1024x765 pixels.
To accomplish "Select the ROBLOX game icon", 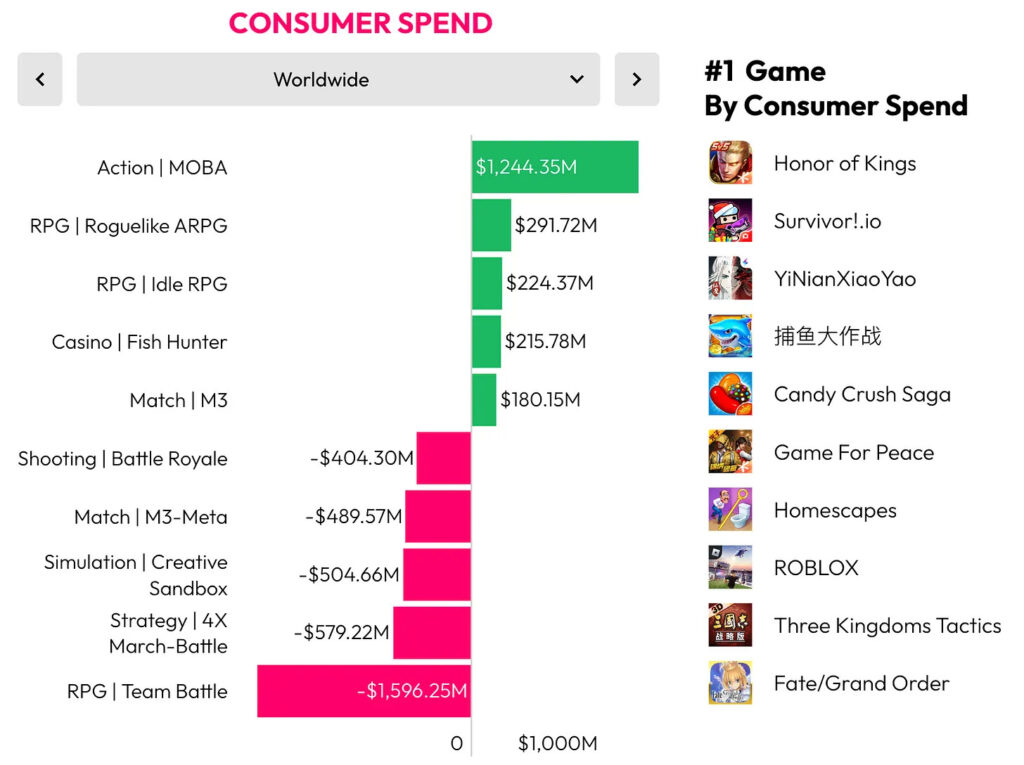I will pos(730,567).
